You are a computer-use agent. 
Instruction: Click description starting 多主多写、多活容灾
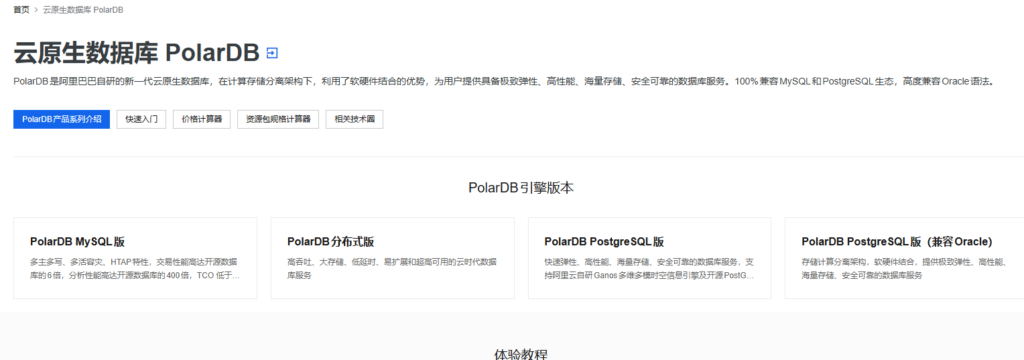[x=135, y=269]
